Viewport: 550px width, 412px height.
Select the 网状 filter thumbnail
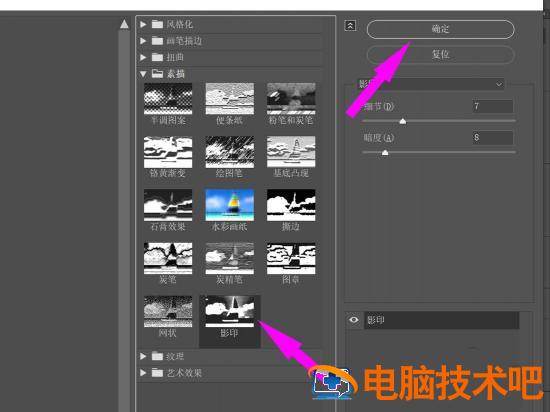[168, 312]
